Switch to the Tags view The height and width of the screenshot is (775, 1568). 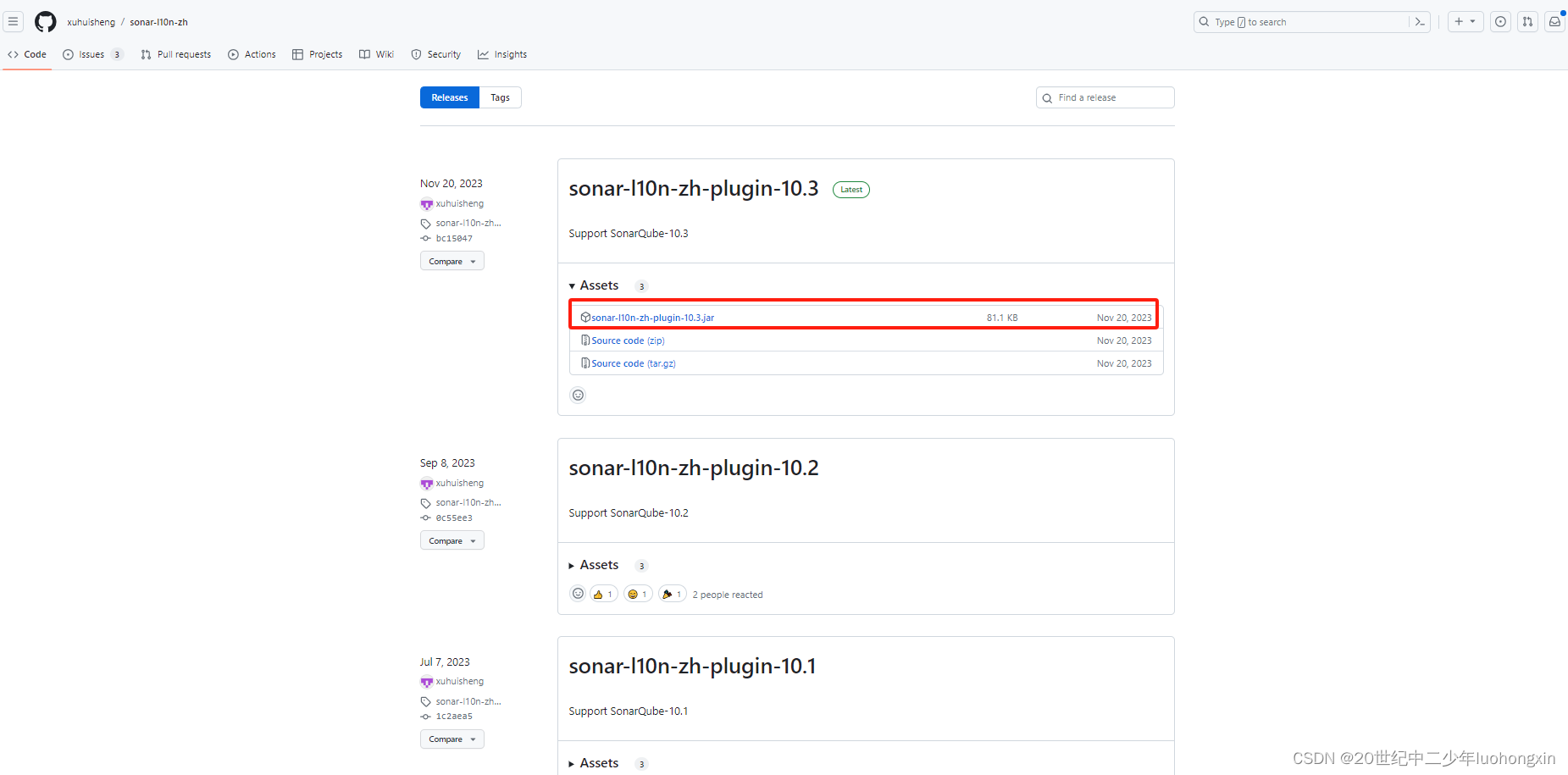pyautogui.click(x=500, y=97)
